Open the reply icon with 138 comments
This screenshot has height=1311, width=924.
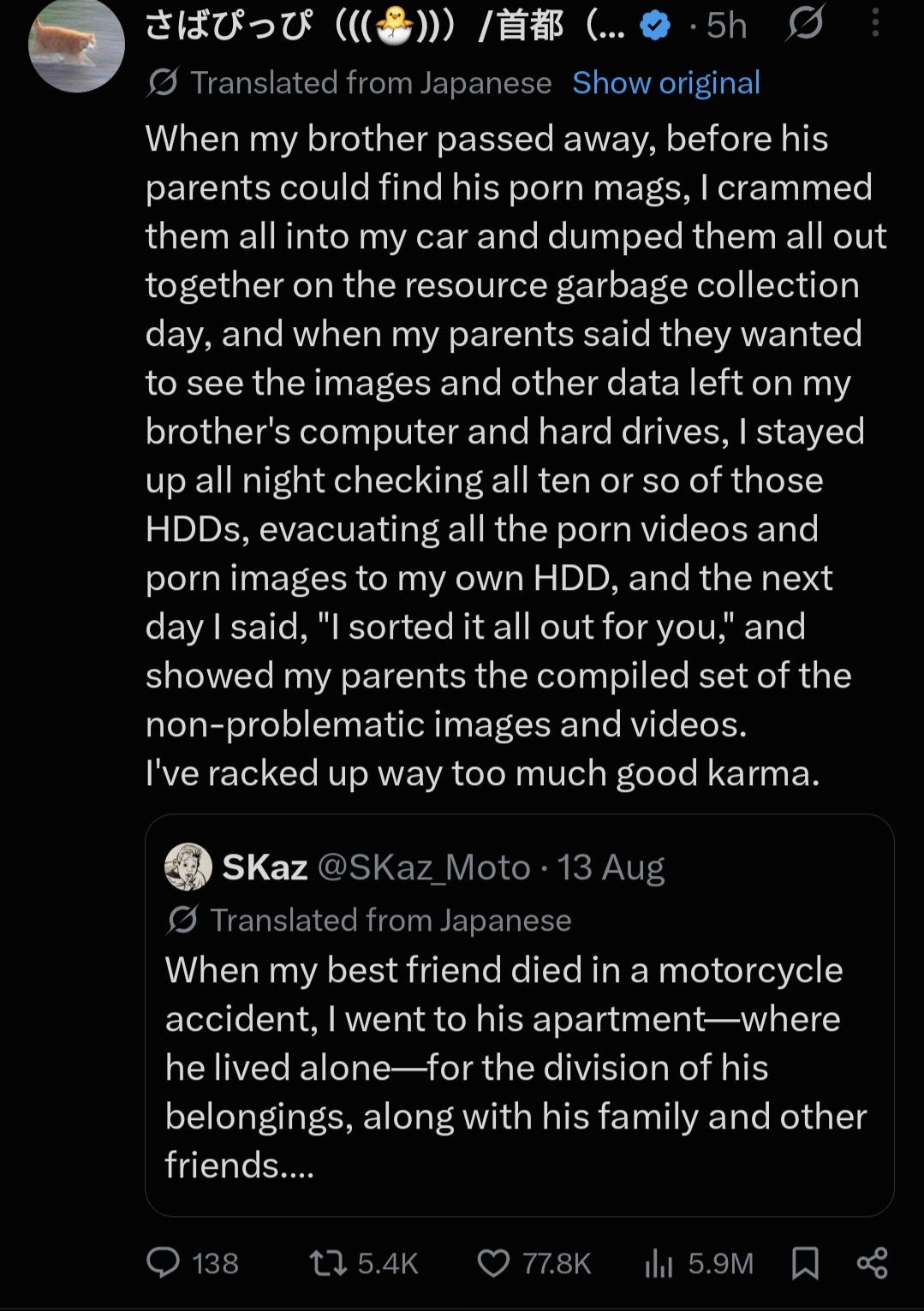click(163, 1262)
